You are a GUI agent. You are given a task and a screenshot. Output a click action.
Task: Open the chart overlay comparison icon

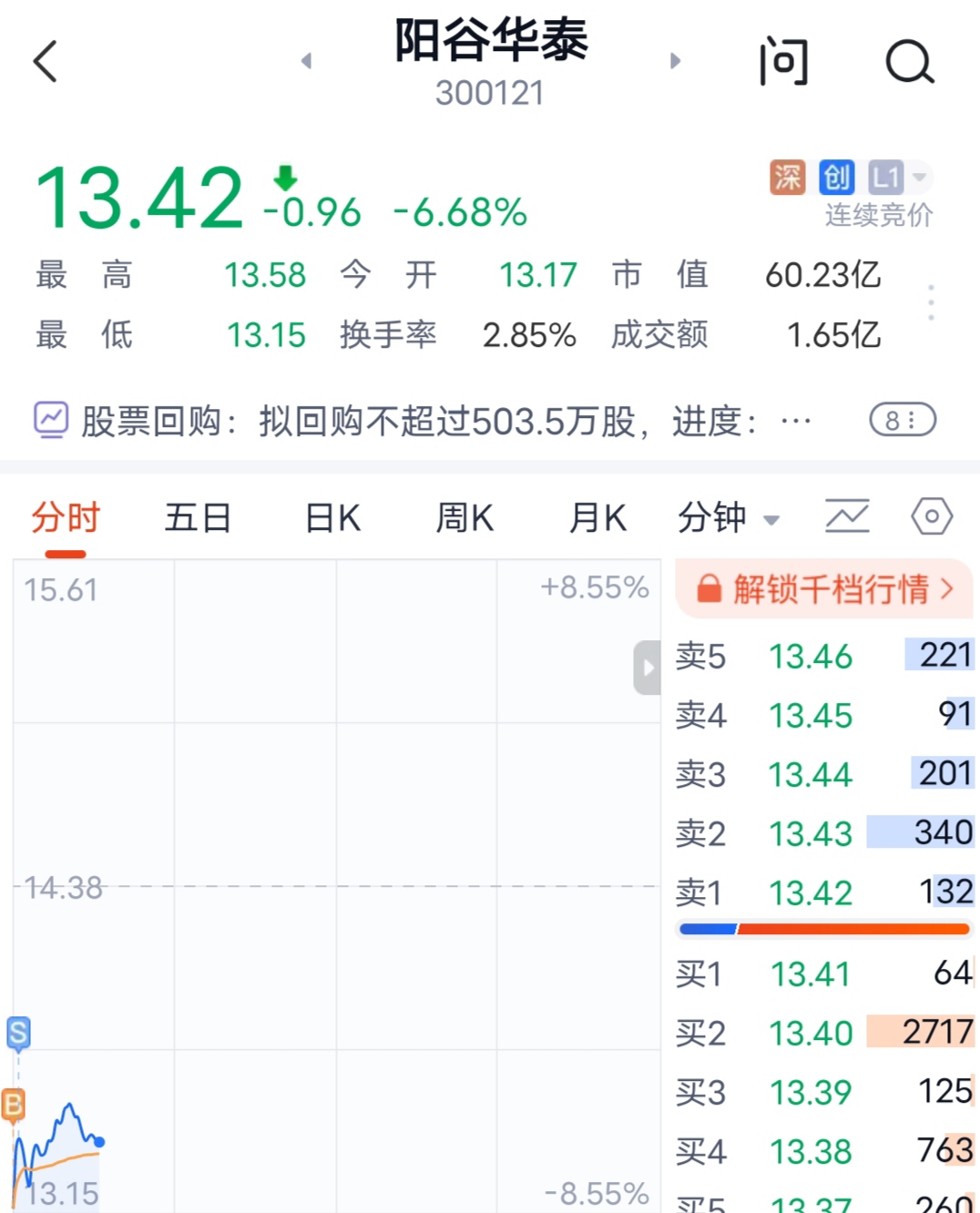tap(847, 516)
